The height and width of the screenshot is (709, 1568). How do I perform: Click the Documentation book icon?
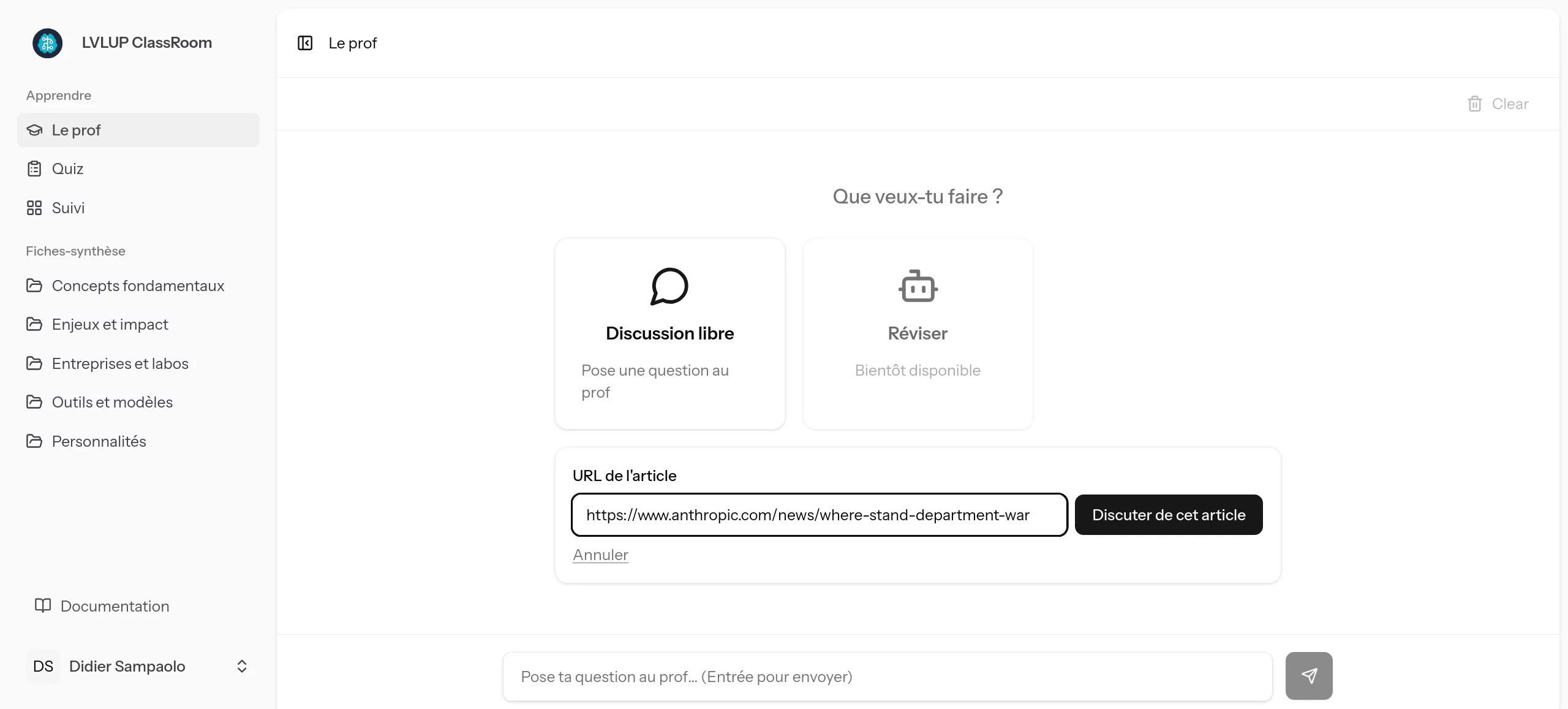43,605
